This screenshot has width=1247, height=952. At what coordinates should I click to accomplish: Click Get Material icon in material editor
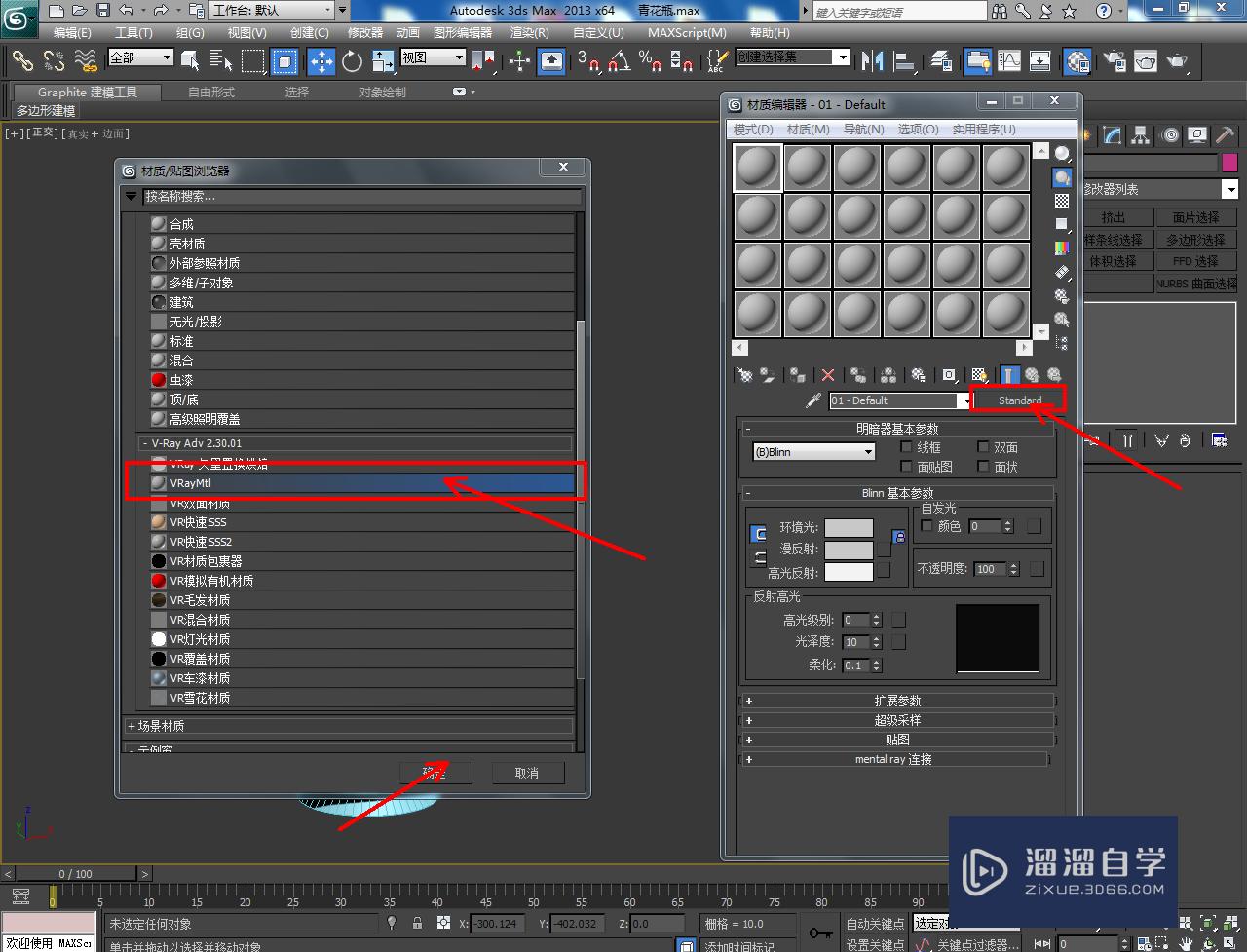coord(745,375)
